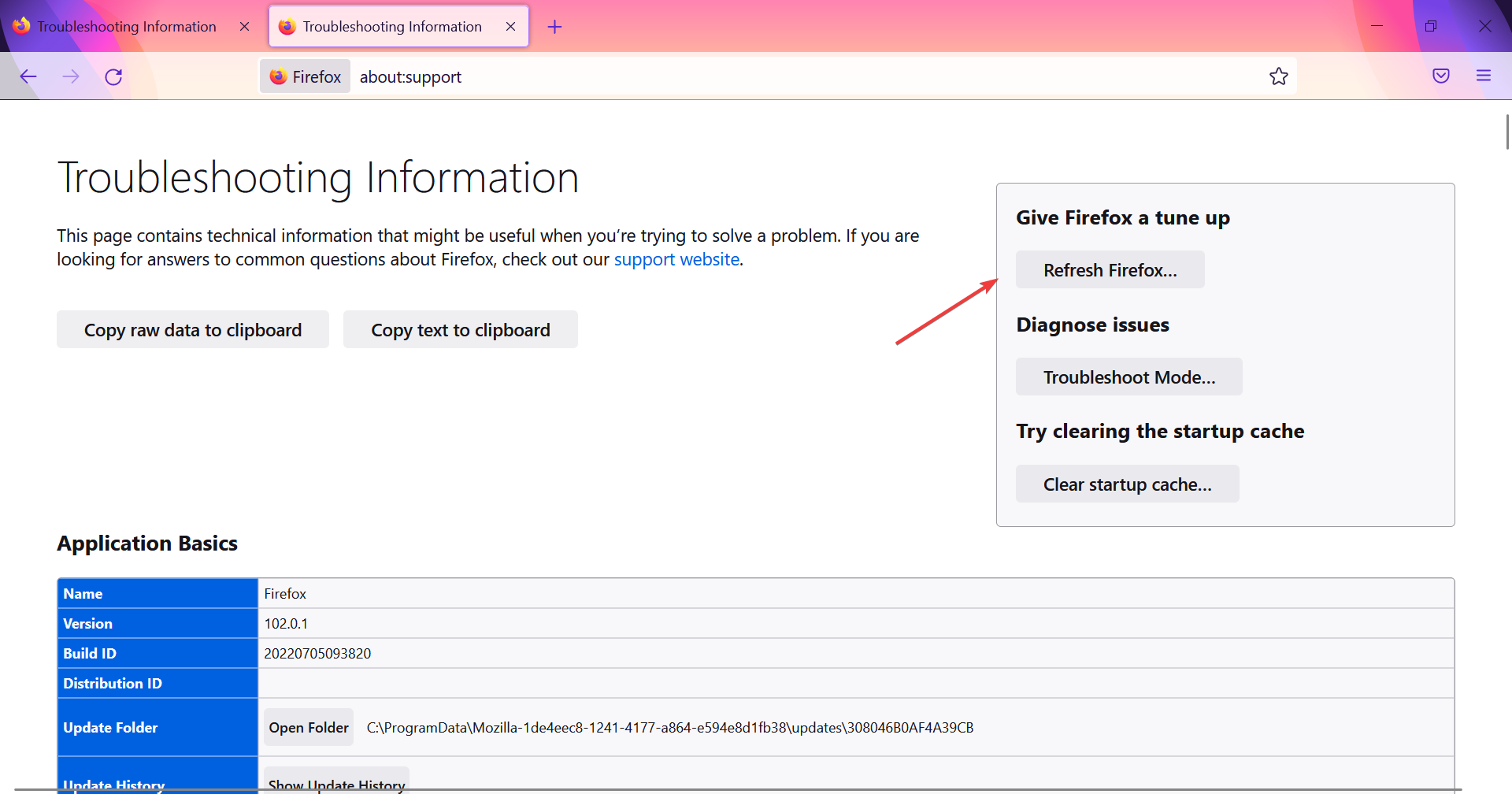Click the Application Basics heading
Image resolution: width=1512 pixels, height=794 pixels.
coord(147,543)
